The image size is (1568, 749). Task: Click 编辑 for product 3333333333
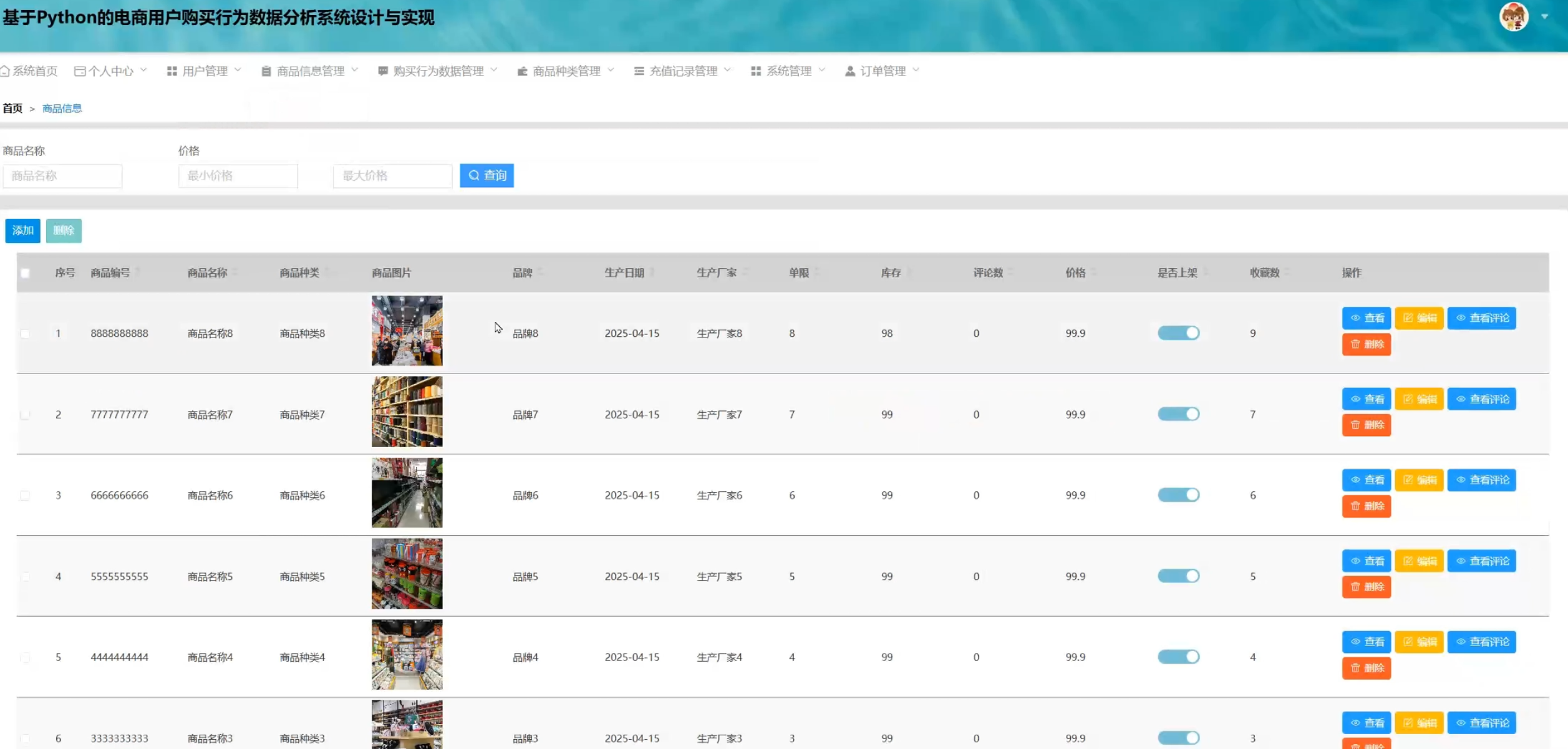point(1419,723)
